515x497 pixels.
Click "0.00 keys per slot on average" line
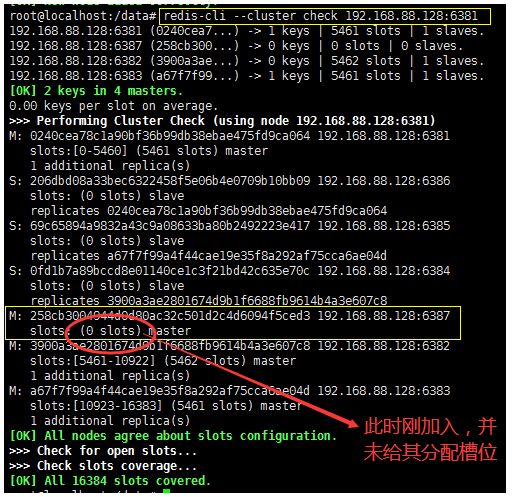click(113, 106)
